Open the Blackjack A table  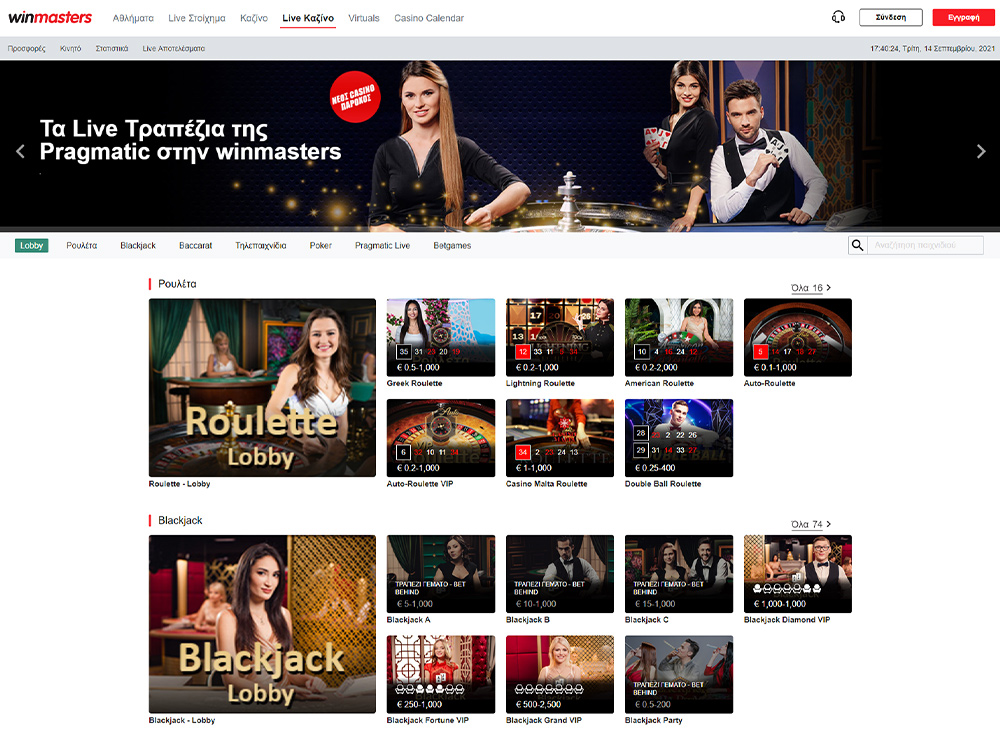[441, 574]
